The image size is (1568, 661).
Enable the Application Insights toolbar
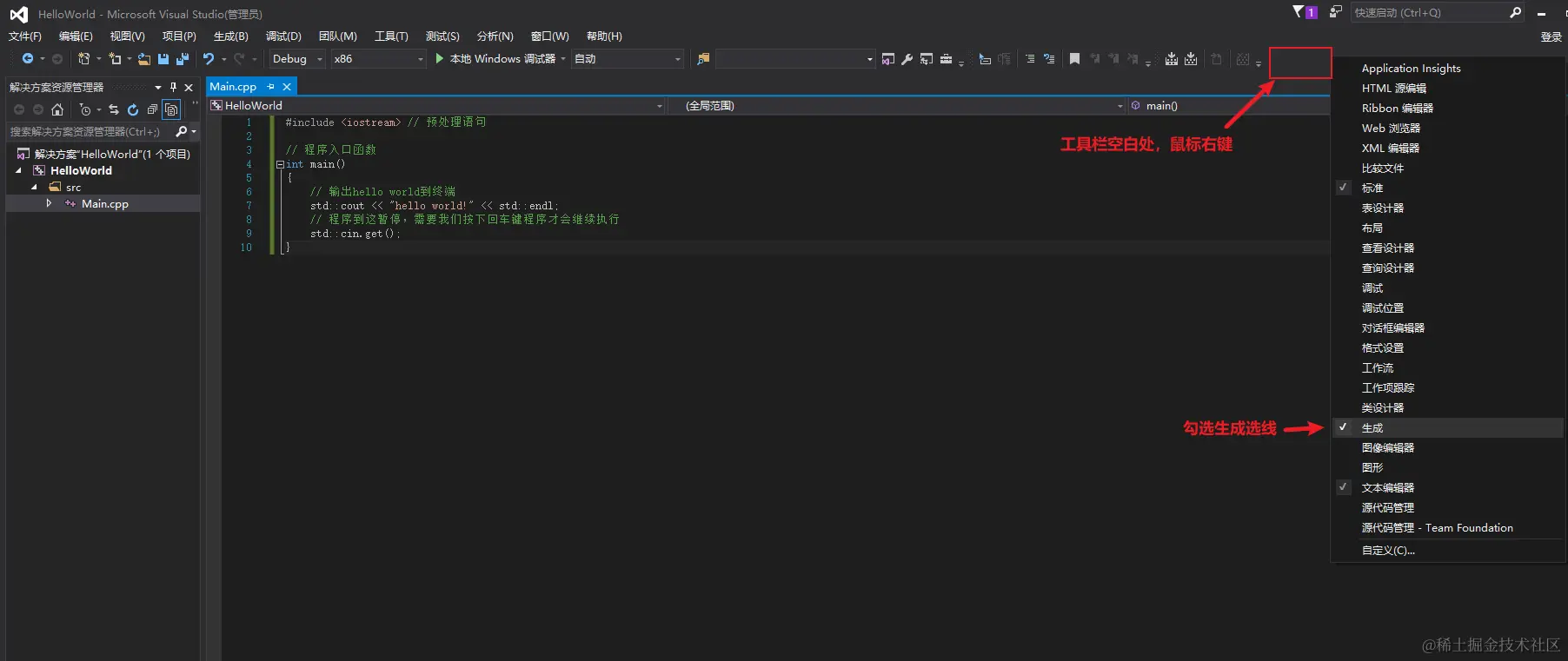click(x=1447, y=68)
